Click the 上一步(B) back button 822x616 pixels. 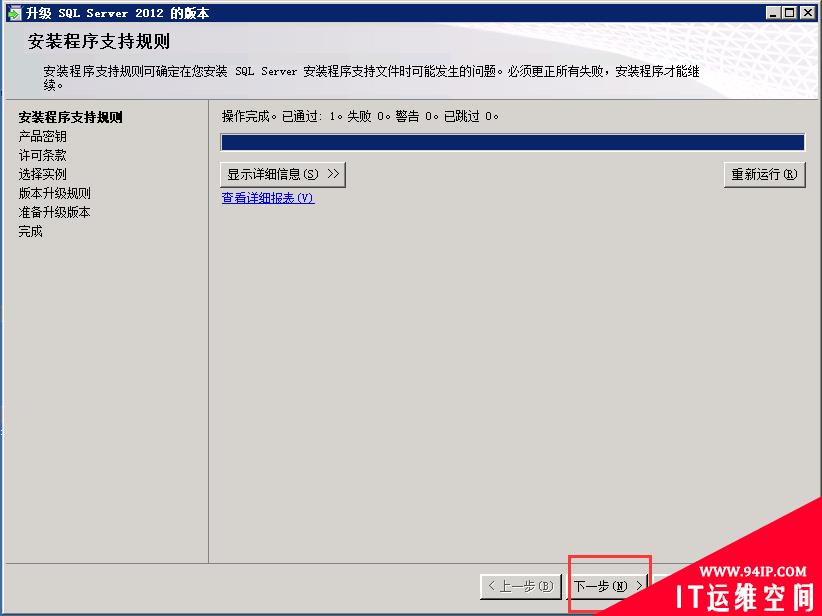(521, 586)
